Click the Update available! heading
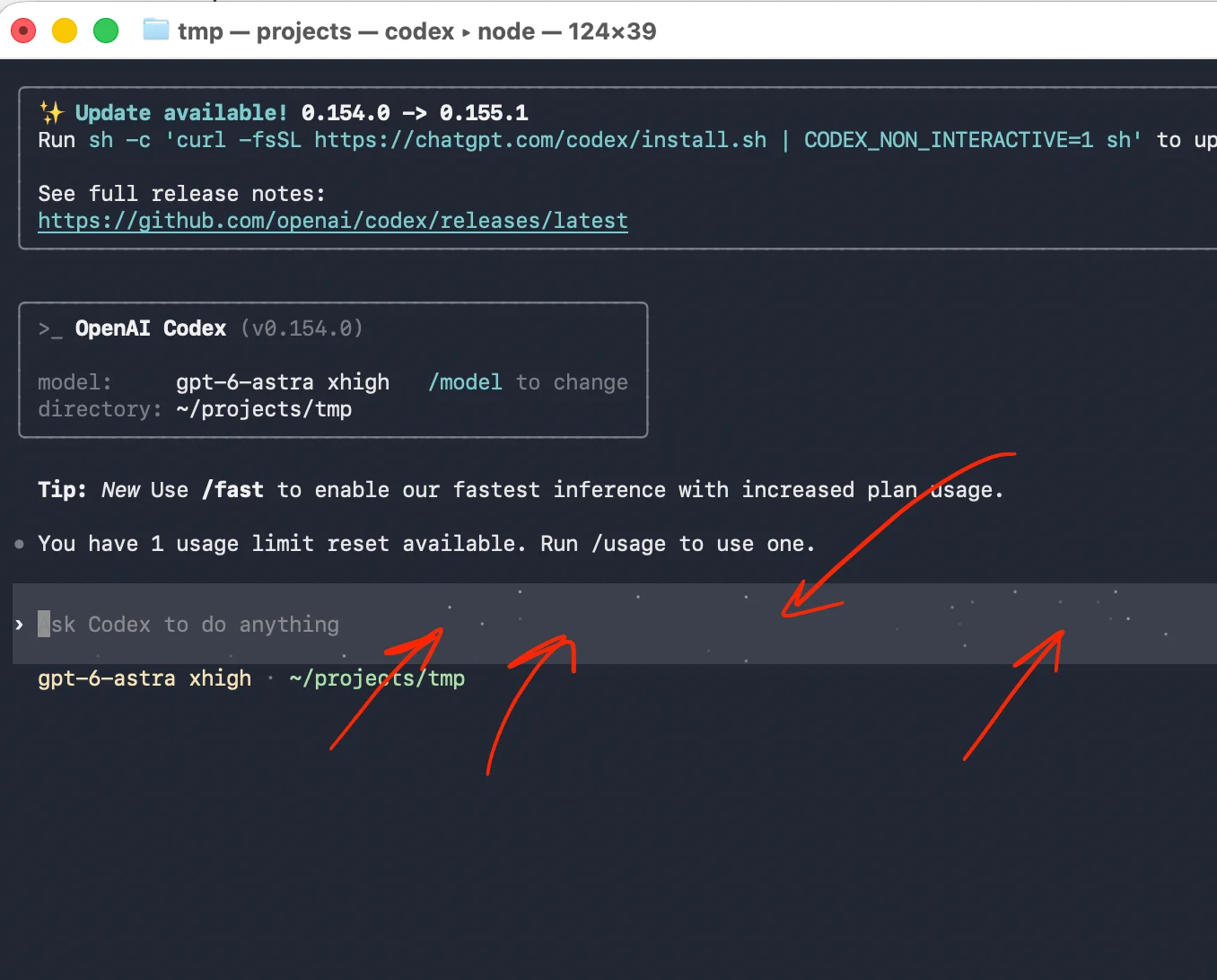This screenshot has width=1217, height=980. coord(181,113)
